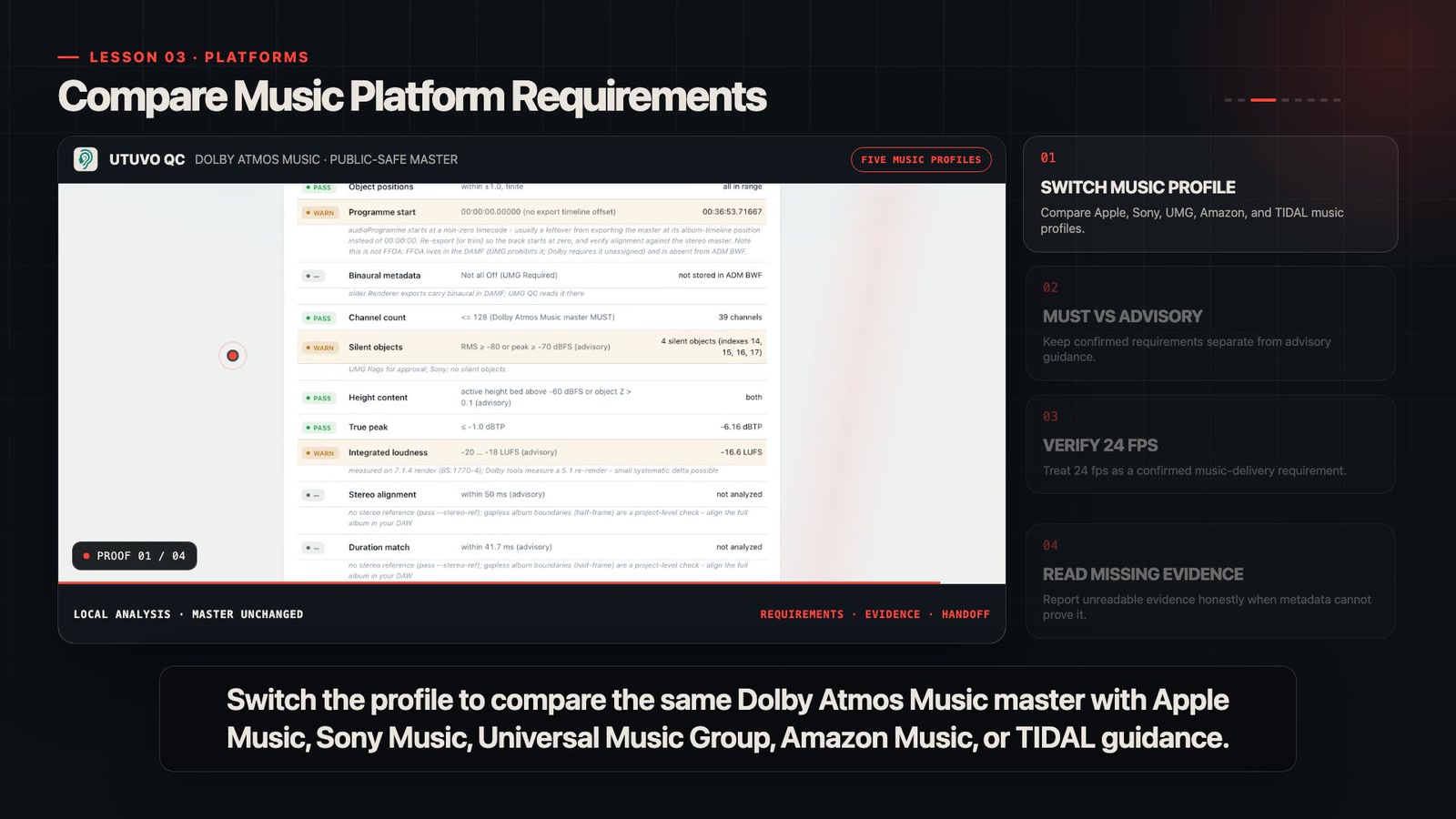The width and height of the screenshot is (1456, 819).
Task: Click the 'Duration match' row label
Action: tap(379, 548)
